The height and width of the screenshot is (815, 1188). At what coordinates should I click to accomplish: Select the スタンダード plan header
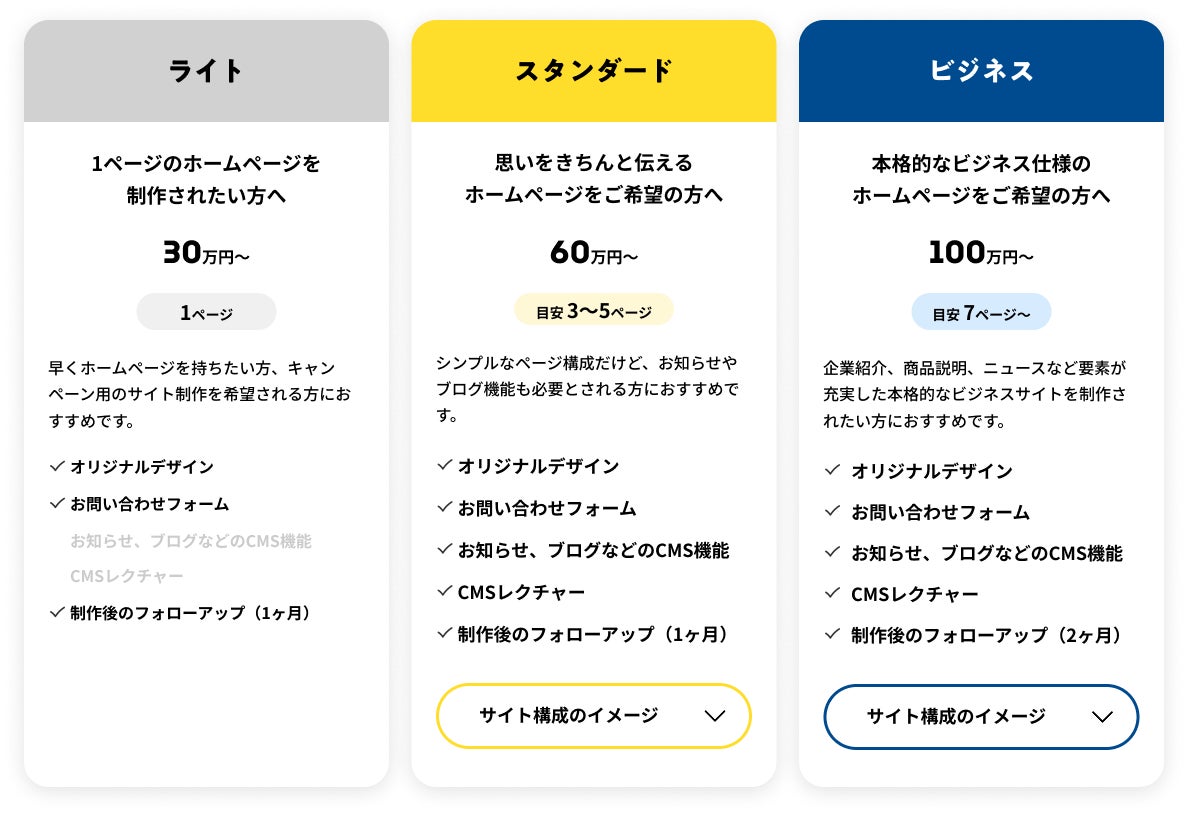(x=594, y=71)
